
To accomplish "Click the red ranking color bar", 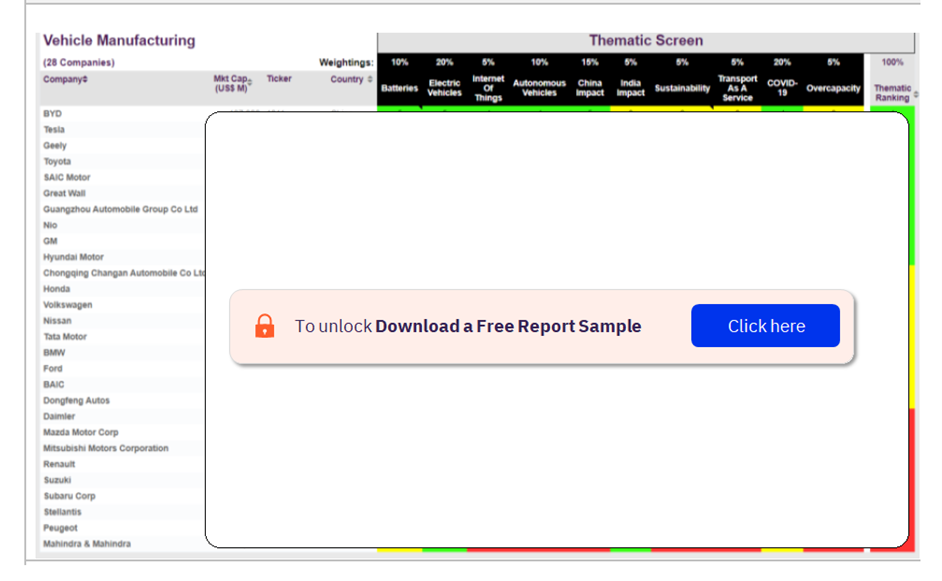I will 911,478.
